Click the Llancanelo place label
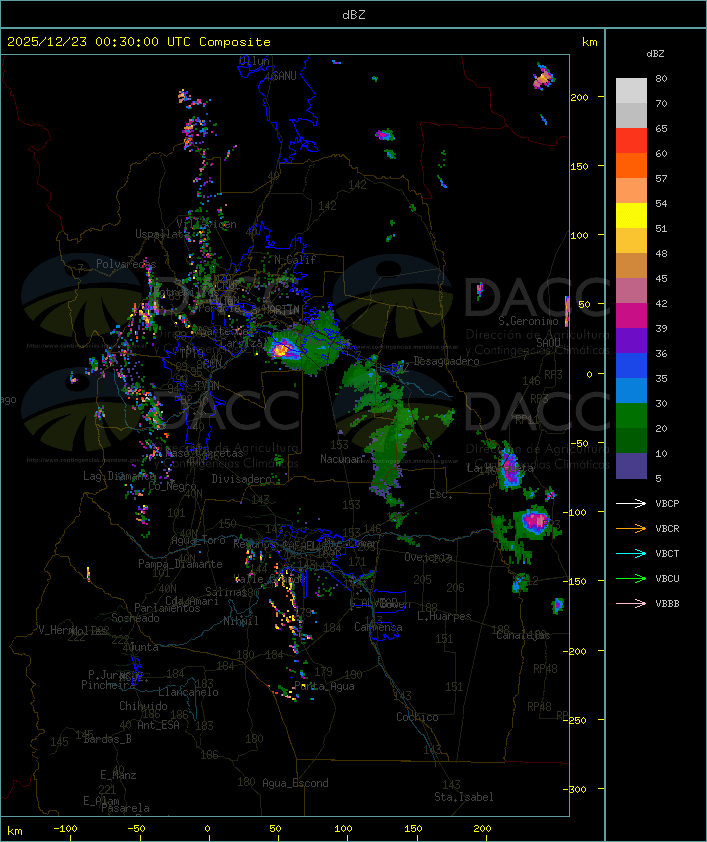 point(188,692)
